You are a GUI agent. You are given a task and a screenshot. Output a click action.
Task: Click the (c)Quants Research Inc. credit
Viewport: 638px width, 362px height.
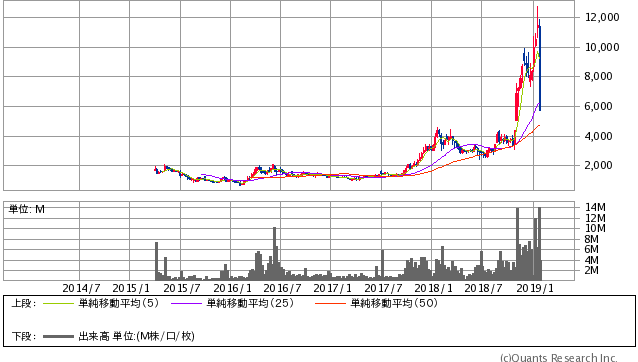(558, 358)
